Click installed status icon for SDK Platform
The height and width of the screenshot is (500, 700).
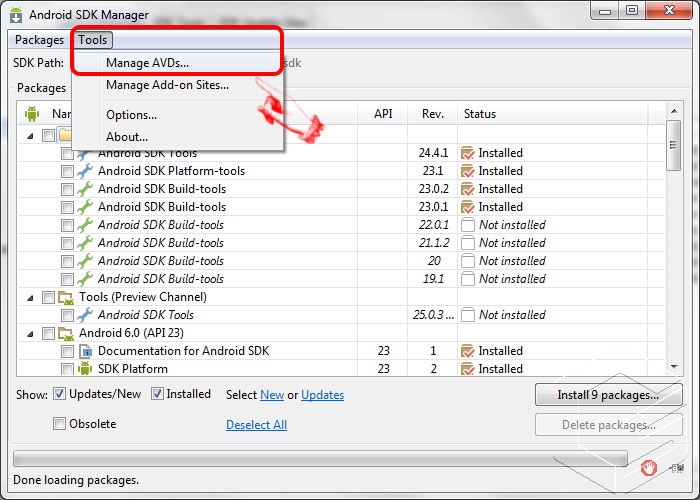(x=467, y=369)
